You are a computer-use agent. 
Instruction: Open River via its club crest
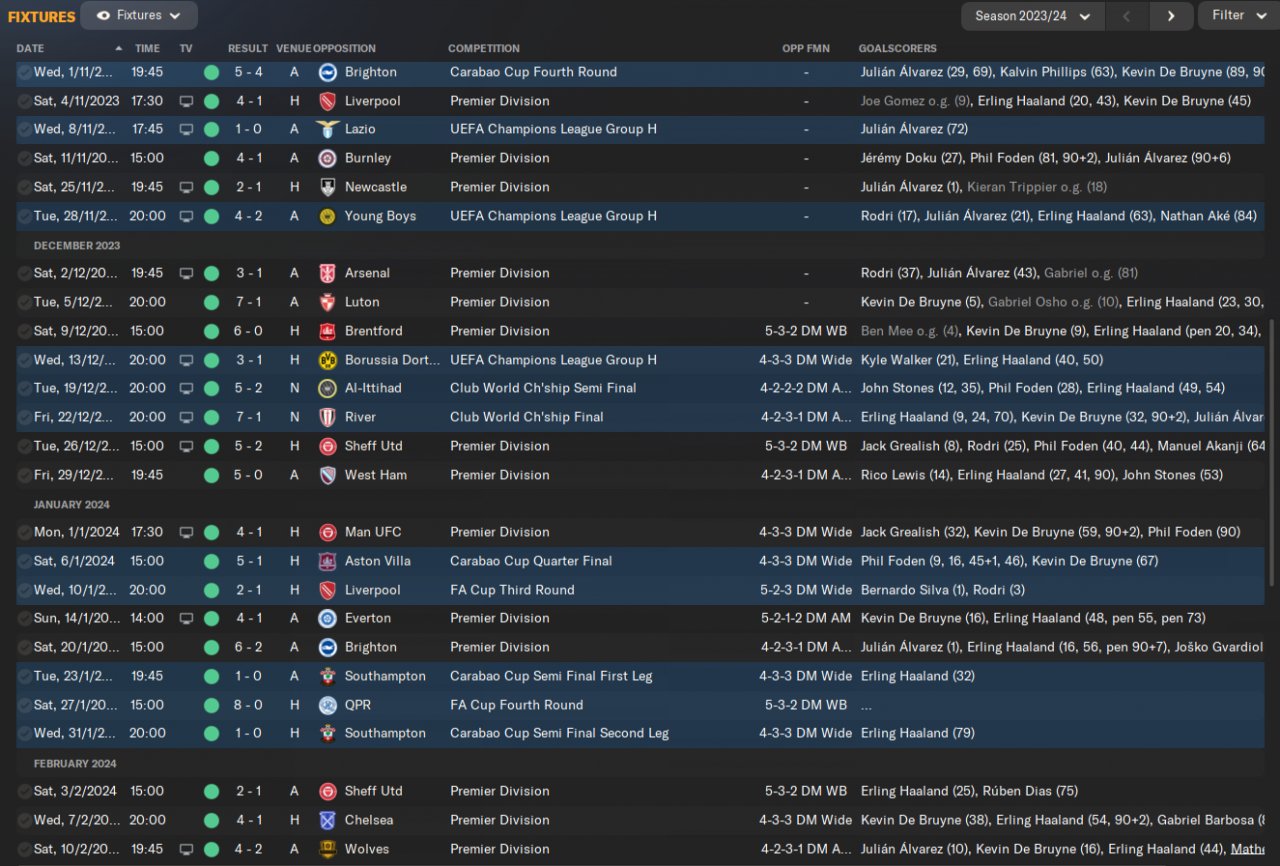(327, 417)
